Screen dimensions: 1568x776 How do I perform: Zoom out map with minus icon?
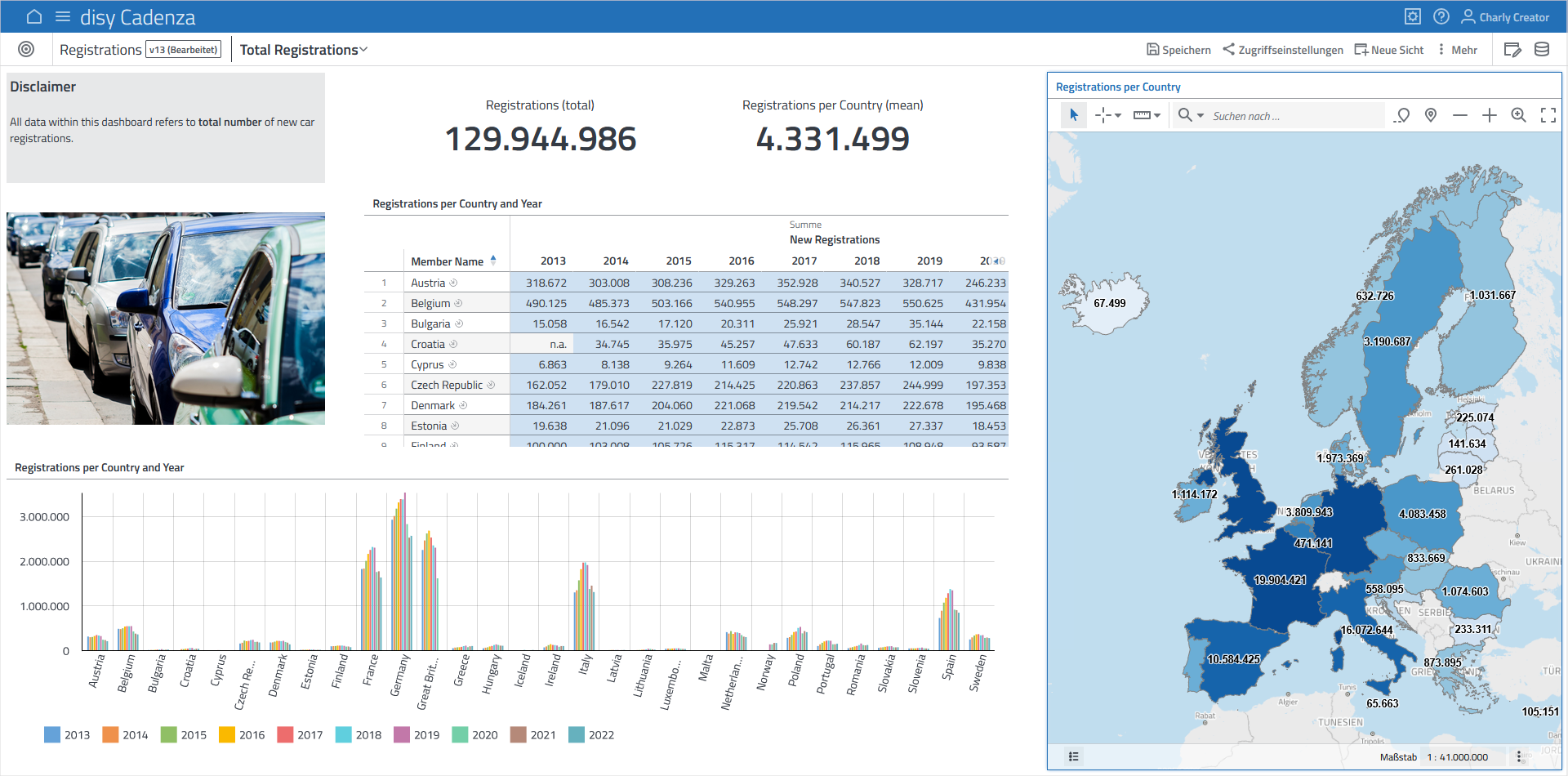click(1460, 116)
